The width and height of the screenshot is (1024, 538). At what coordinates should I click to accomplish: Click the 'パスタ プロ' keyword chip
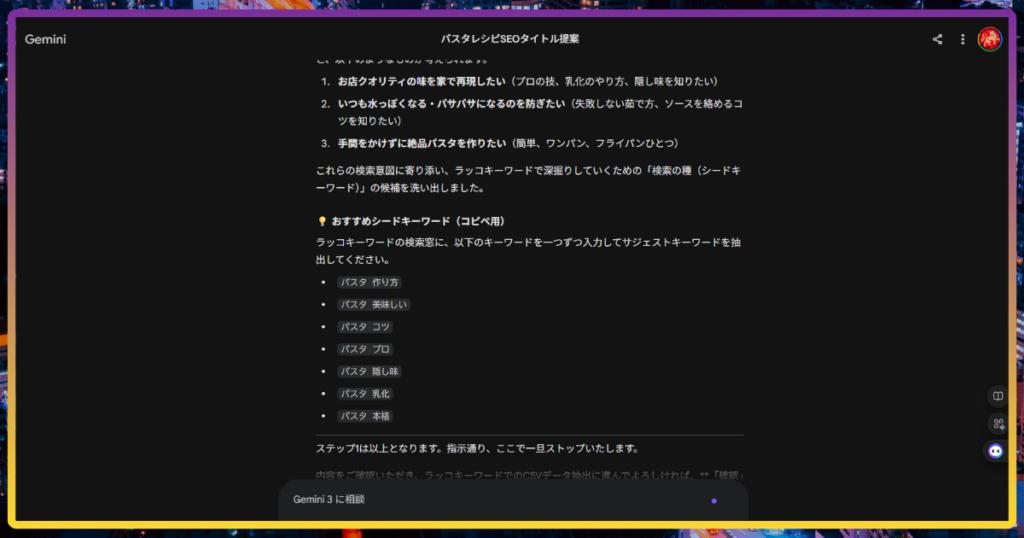pyautogui.click(x=365, y=349)
